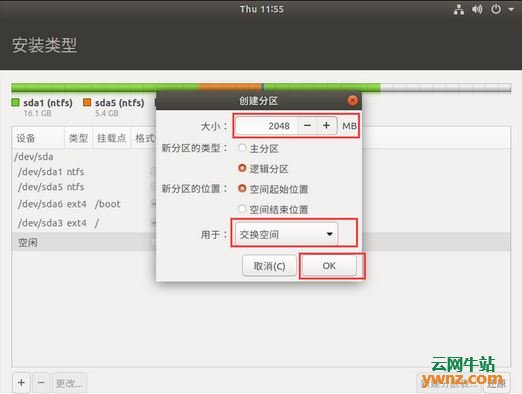Viewport: 522px width, 394px height.
Task: Click the orange sda5 legend swatch
Action: tap(87, 102)
